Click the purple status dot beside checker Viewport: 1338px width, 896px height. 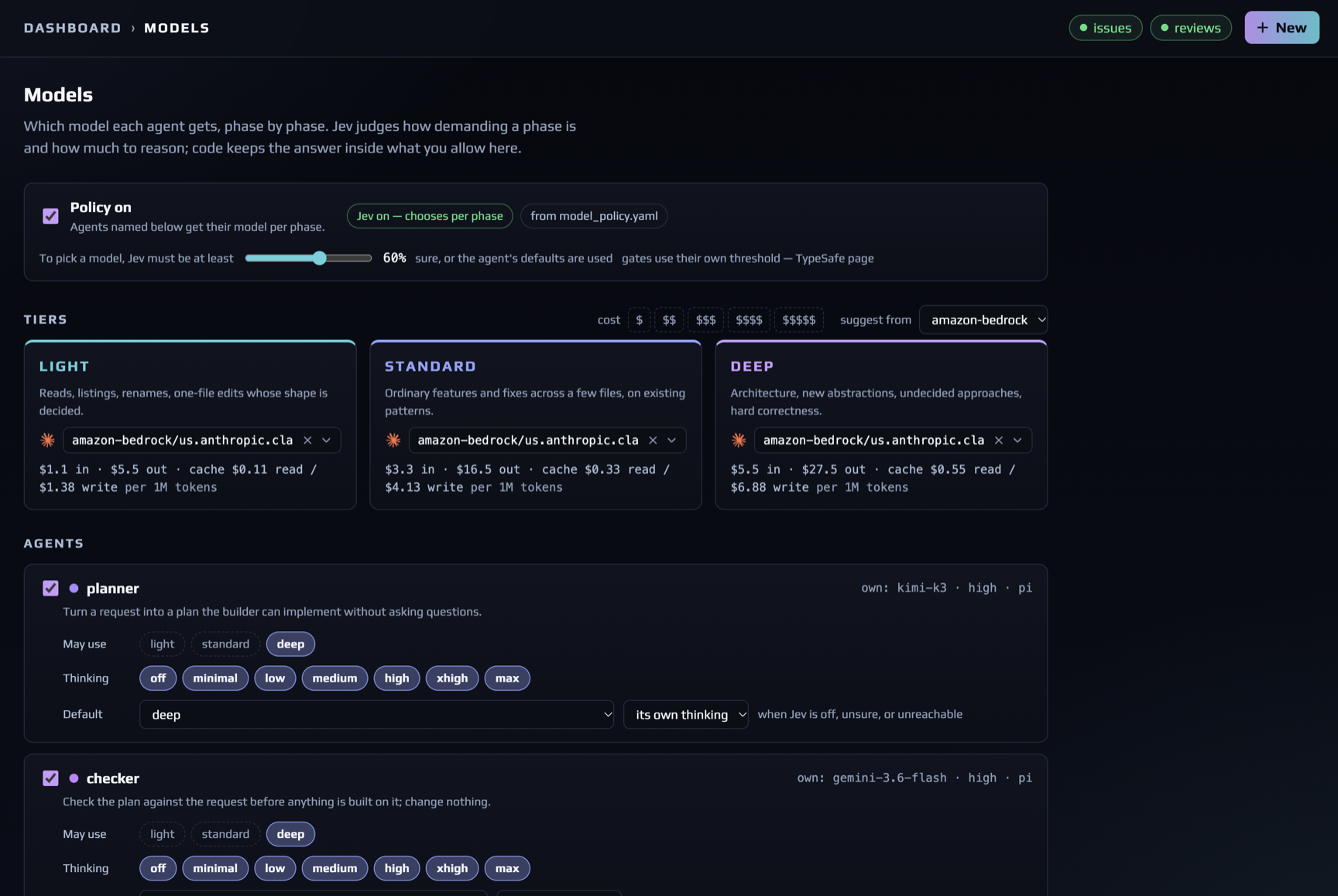coord(74,778)
